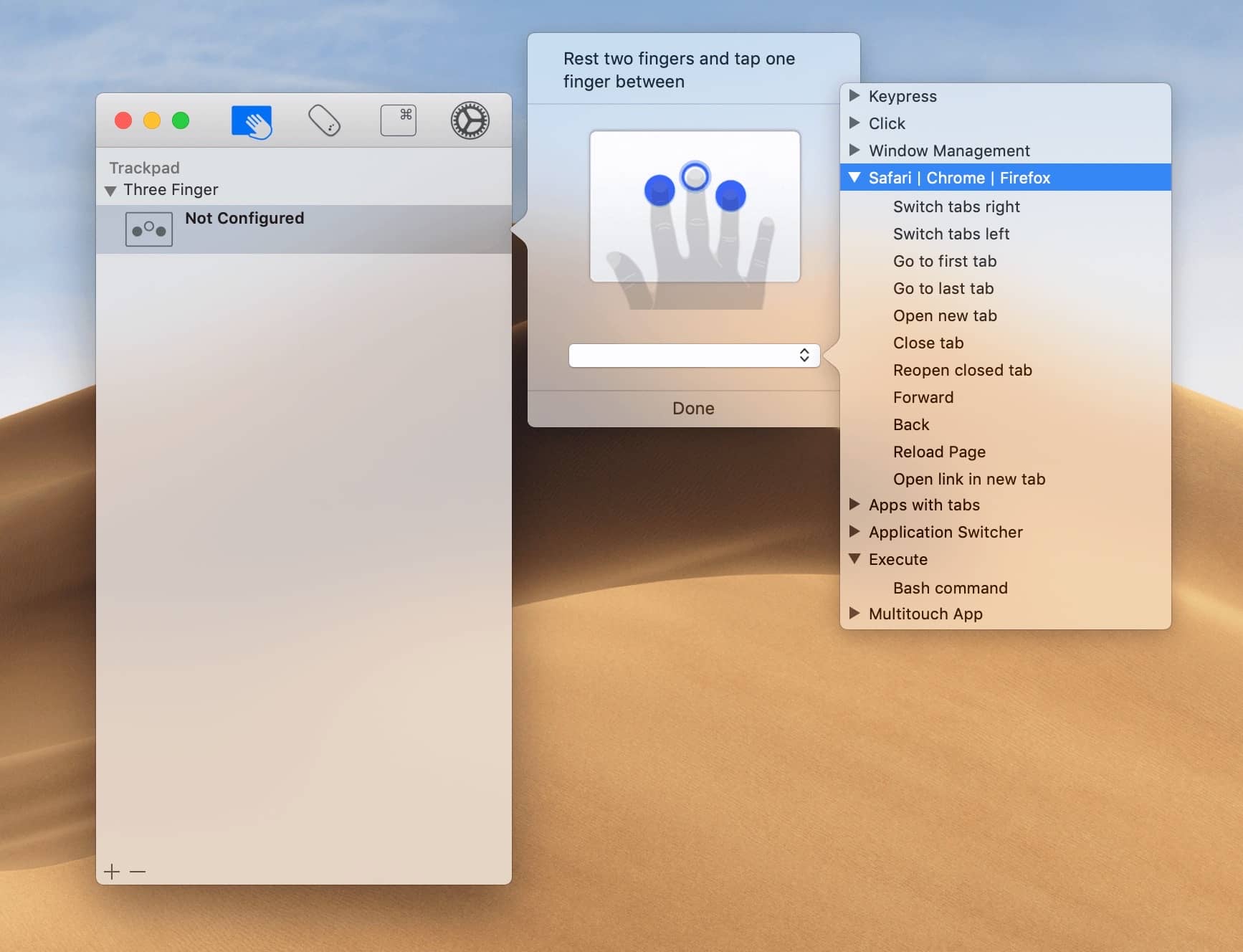The image size is (1243, 952).
Task: Choose Open new tab action
Action: [945, 315]
